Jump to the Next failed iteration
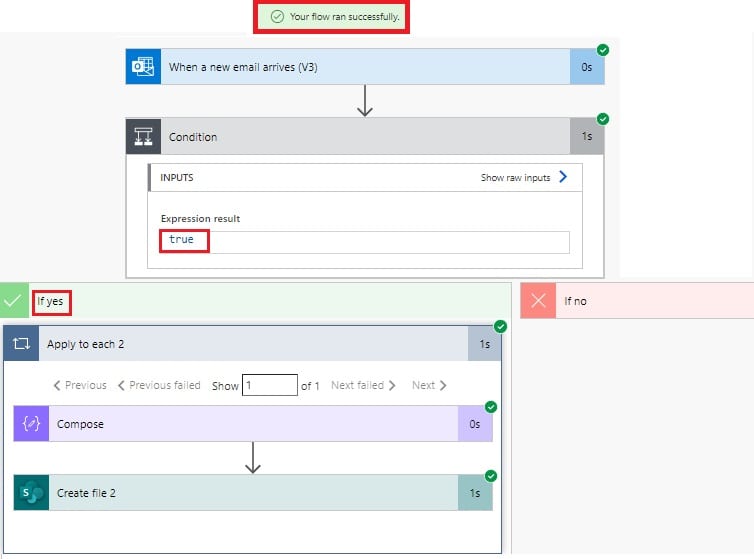 [x=363, y=385]
